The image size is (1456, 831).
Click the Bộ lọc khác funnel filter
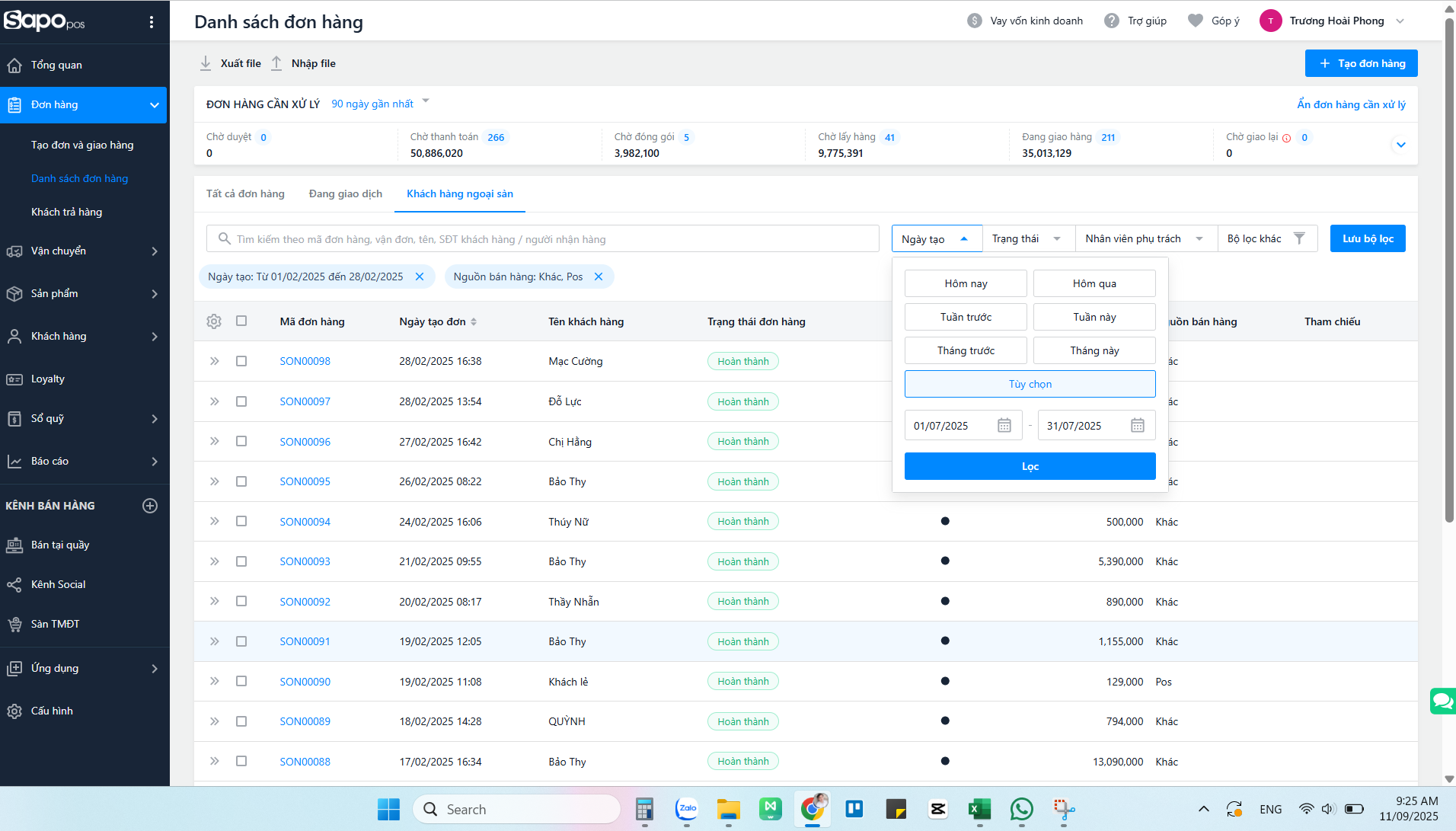[1266, 238]
